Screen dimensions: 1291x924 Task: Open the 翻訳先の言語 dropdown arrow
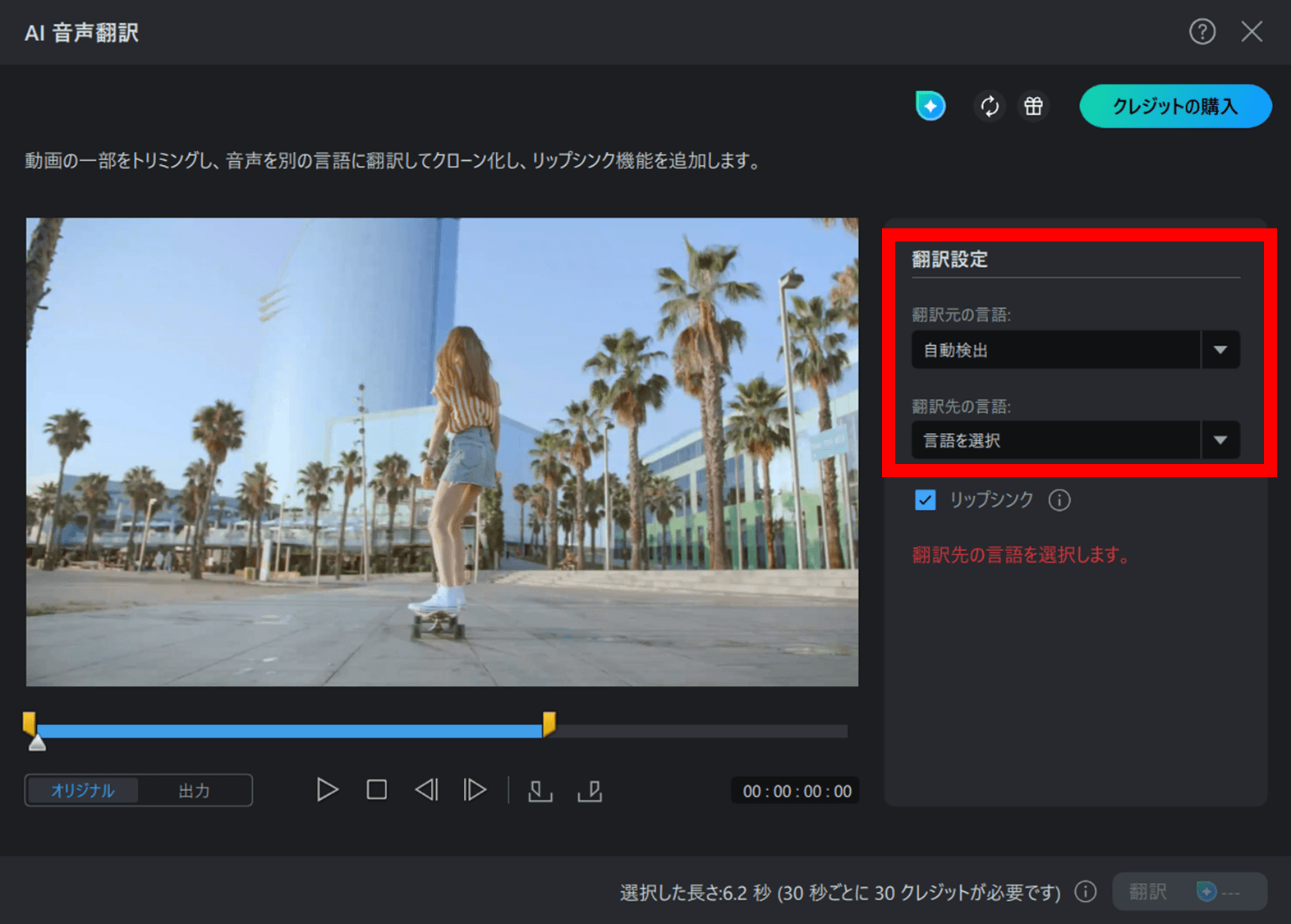pos(1220,440)
